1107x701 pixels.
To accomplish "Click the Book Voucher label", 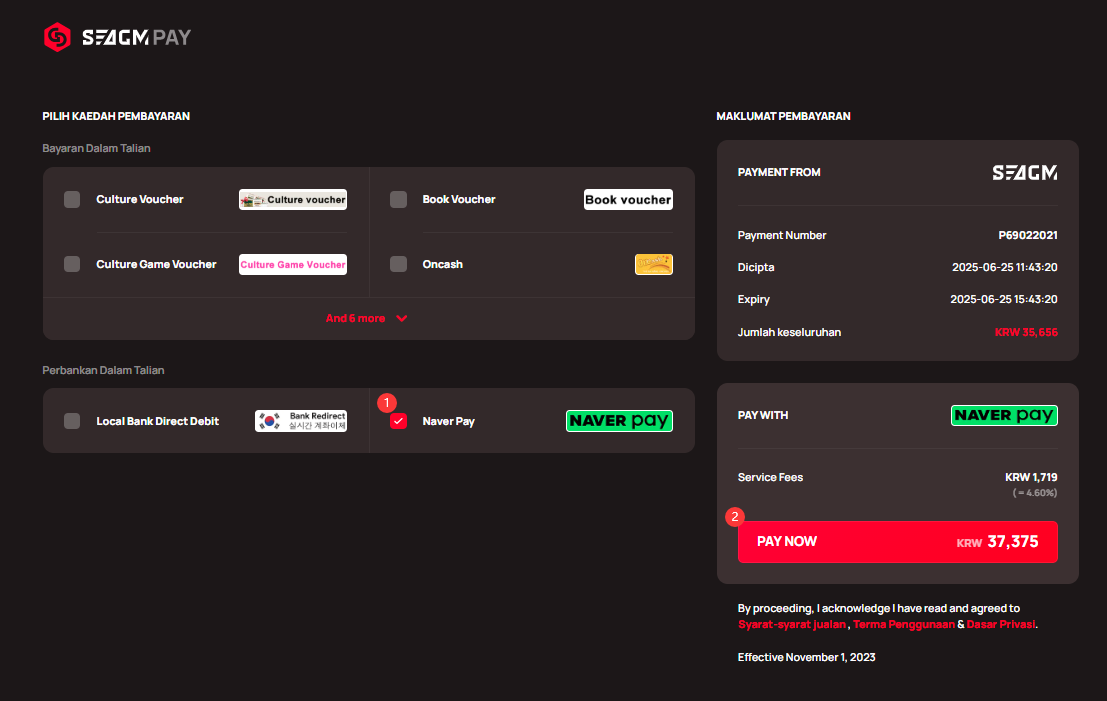I will click(x=459, y=200).
